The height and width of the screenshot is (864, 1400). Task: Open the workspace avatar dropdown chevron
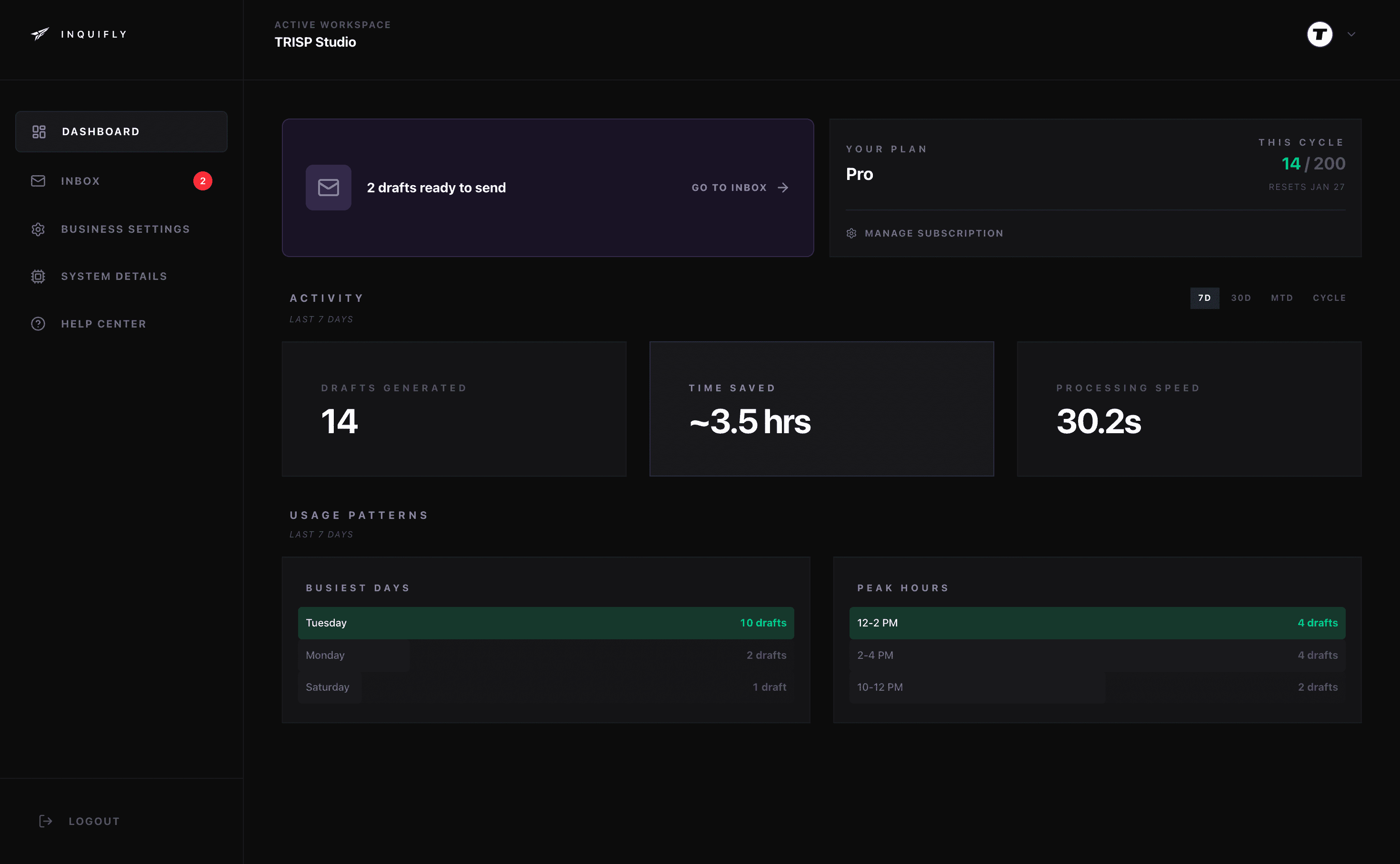click(1352, 34)
